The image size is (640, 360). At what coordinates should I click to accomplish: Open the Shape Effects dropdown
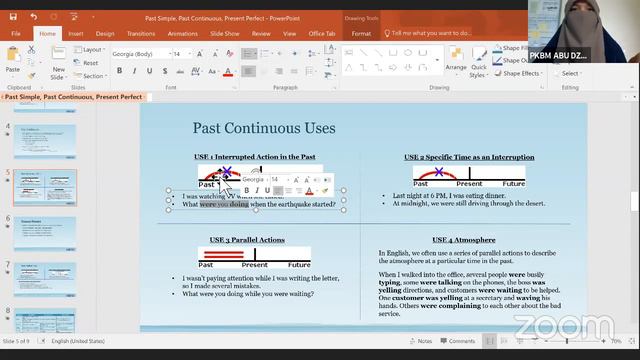pos(518,73)
